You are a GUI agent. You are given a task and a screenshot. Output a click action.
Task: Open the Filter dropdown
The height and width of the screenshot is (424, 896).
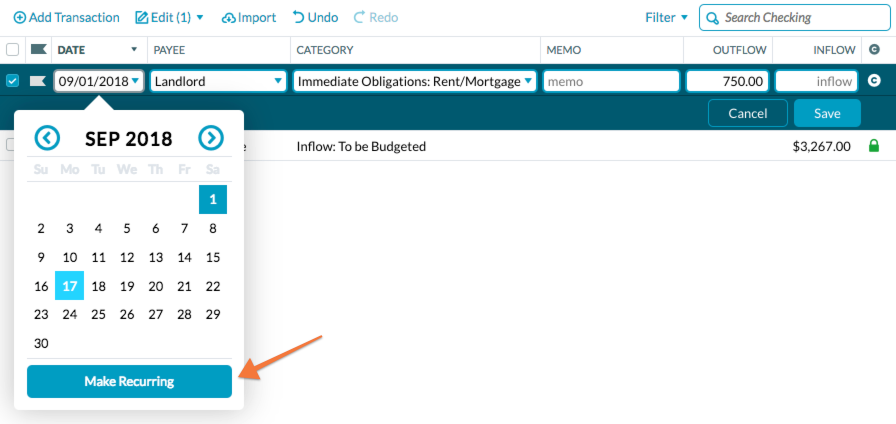point(666,18)
